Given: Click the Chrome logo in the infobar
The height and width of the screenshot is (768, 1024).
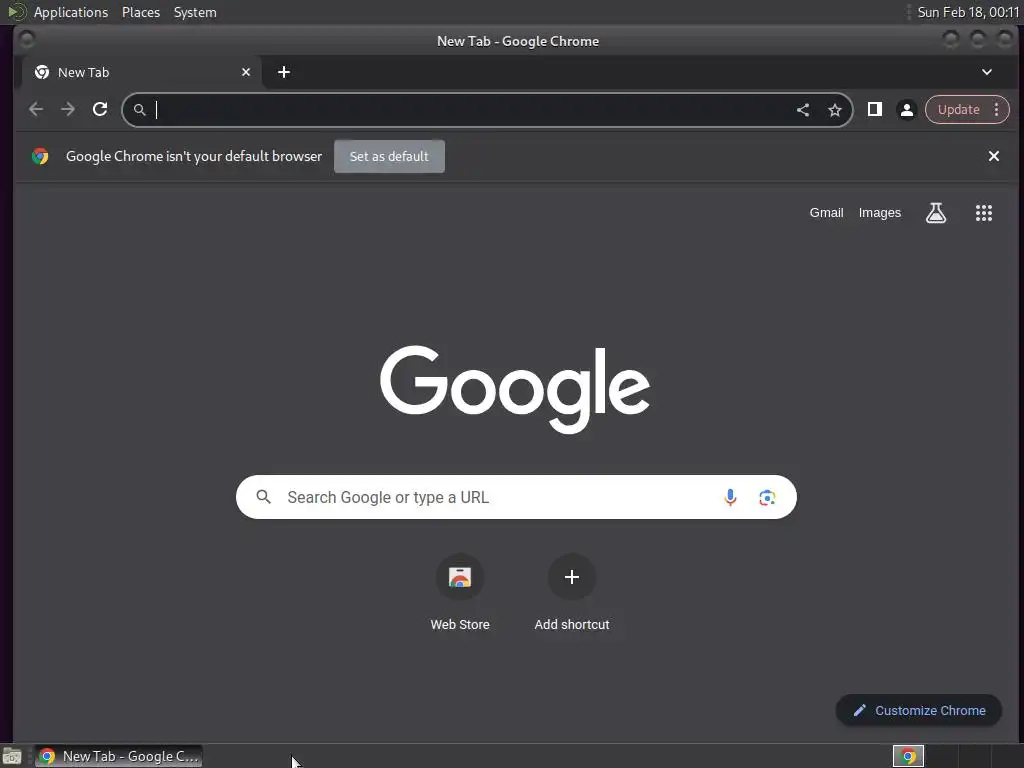Looking at the screenshot, I should point(40,156).
